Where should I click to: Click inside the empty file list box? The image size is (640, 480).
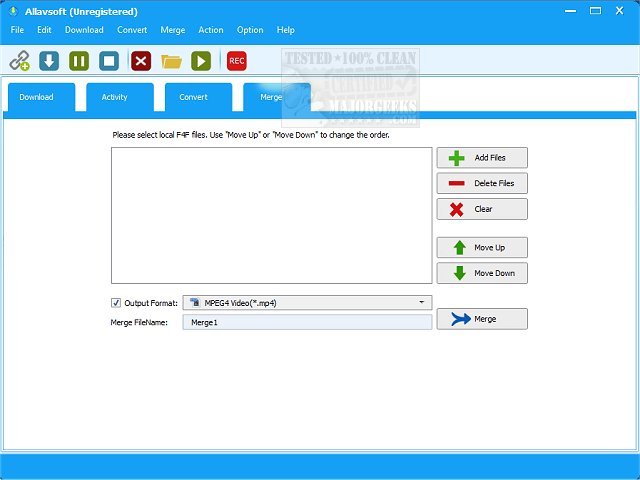tap(271, 216)
